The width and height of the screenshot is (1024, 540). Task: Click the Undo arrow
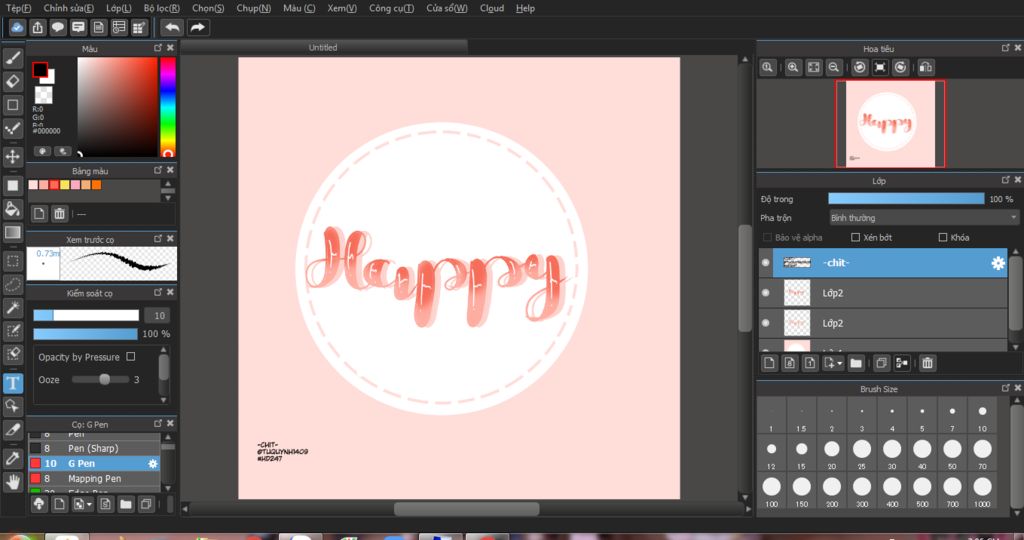pos(172,27)
